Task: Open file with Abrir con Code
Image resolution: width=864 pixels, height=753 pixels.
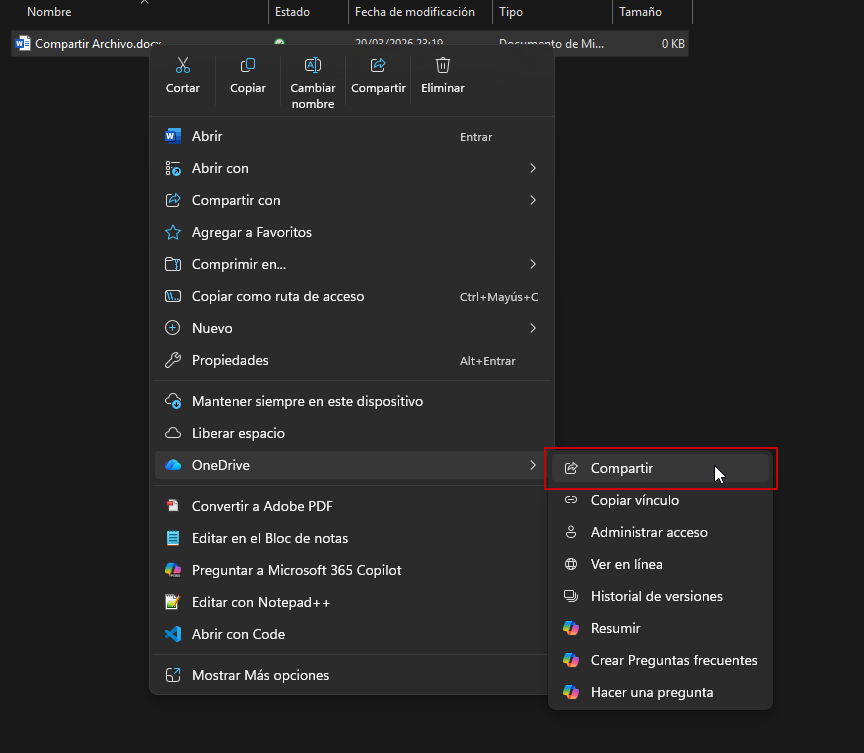Action: tap(238, 634)
